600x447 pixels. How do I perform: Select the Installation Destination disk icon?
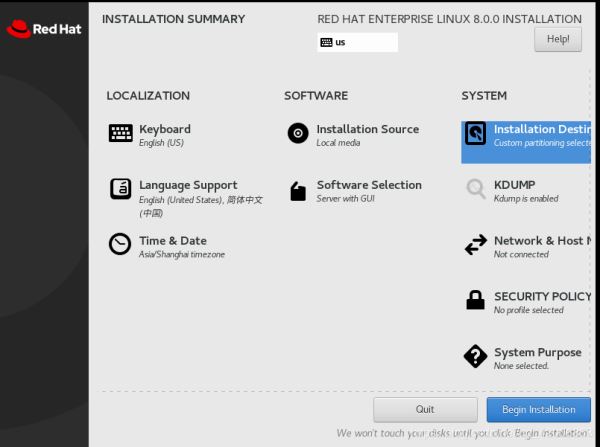click(476, 134)
